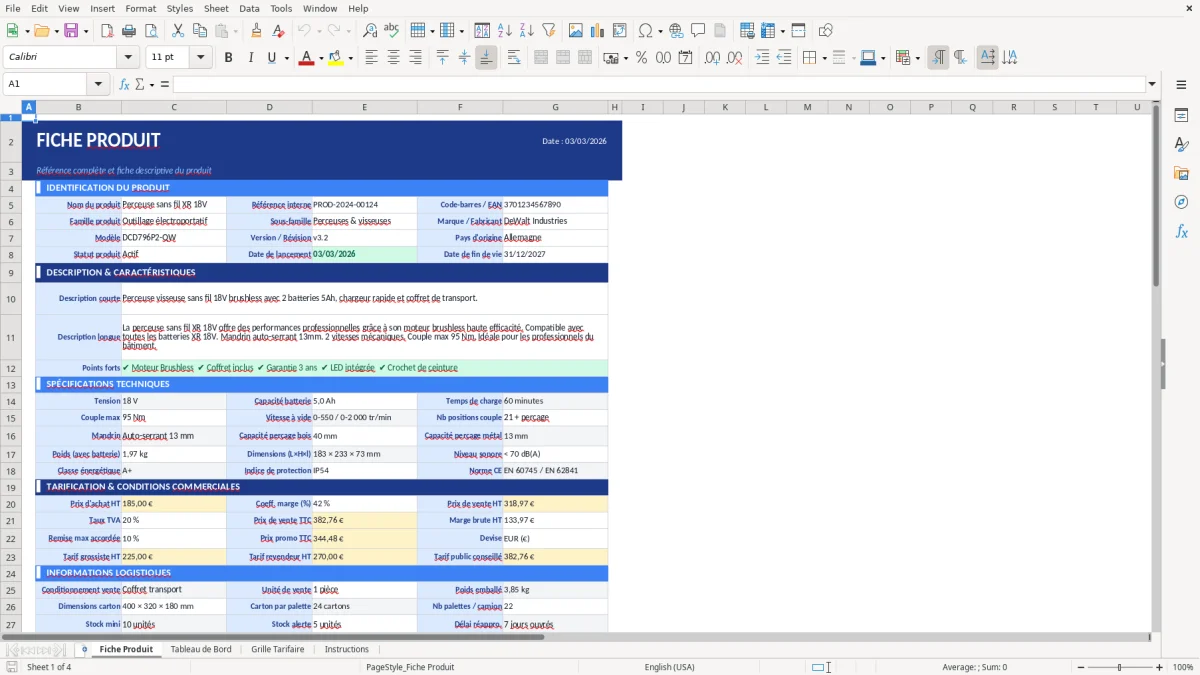Toggle bold formatting

(228, 58)
